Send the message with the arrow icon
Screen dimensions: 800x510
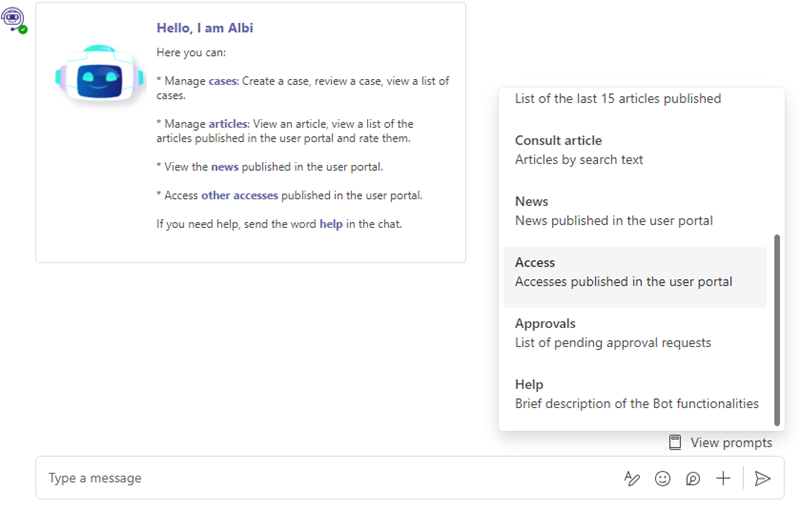(x=762, y=478)
